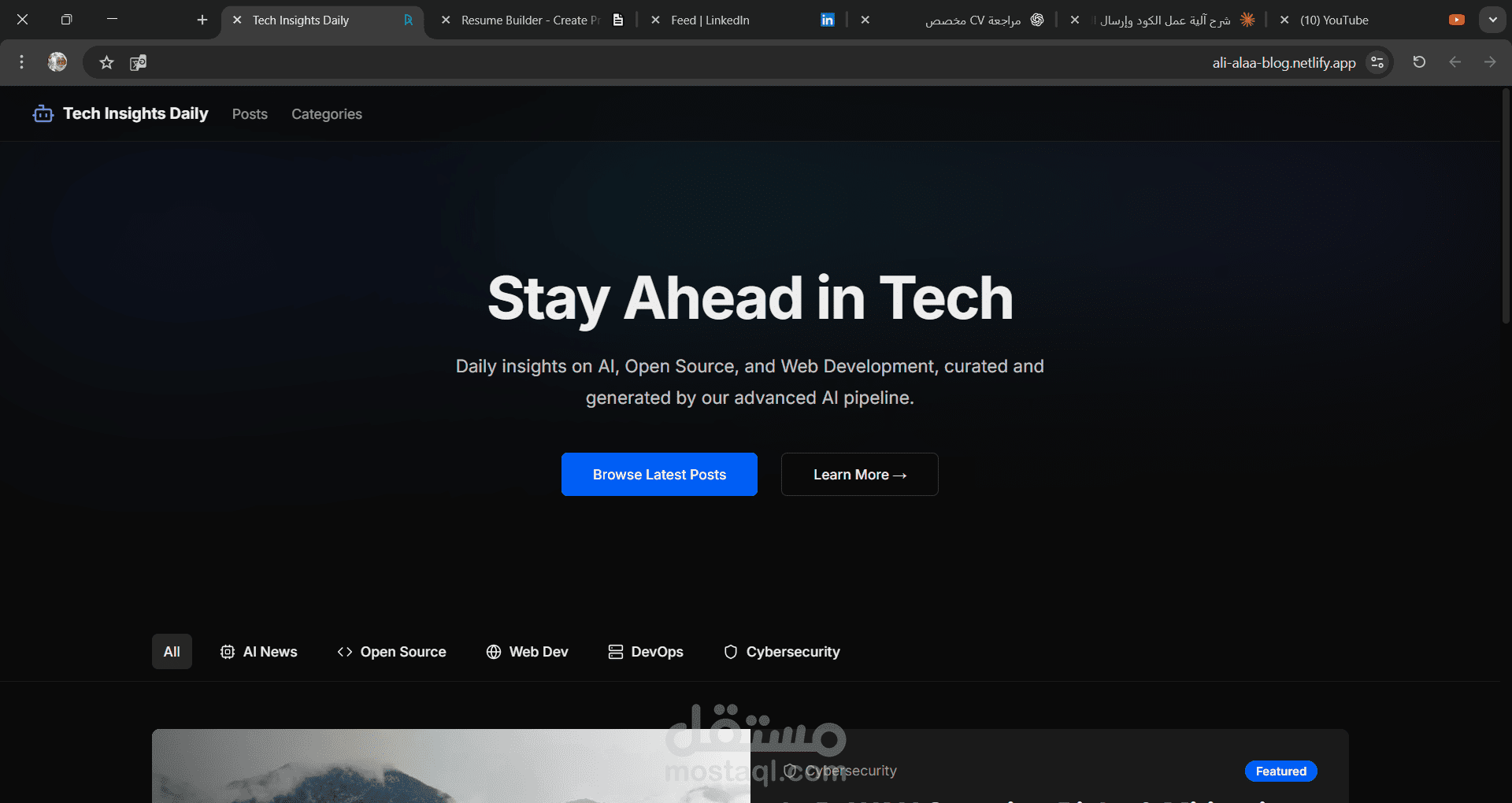Click the Open Source code brackets icon
1512x803 pixels.
[x=344, y=652]
